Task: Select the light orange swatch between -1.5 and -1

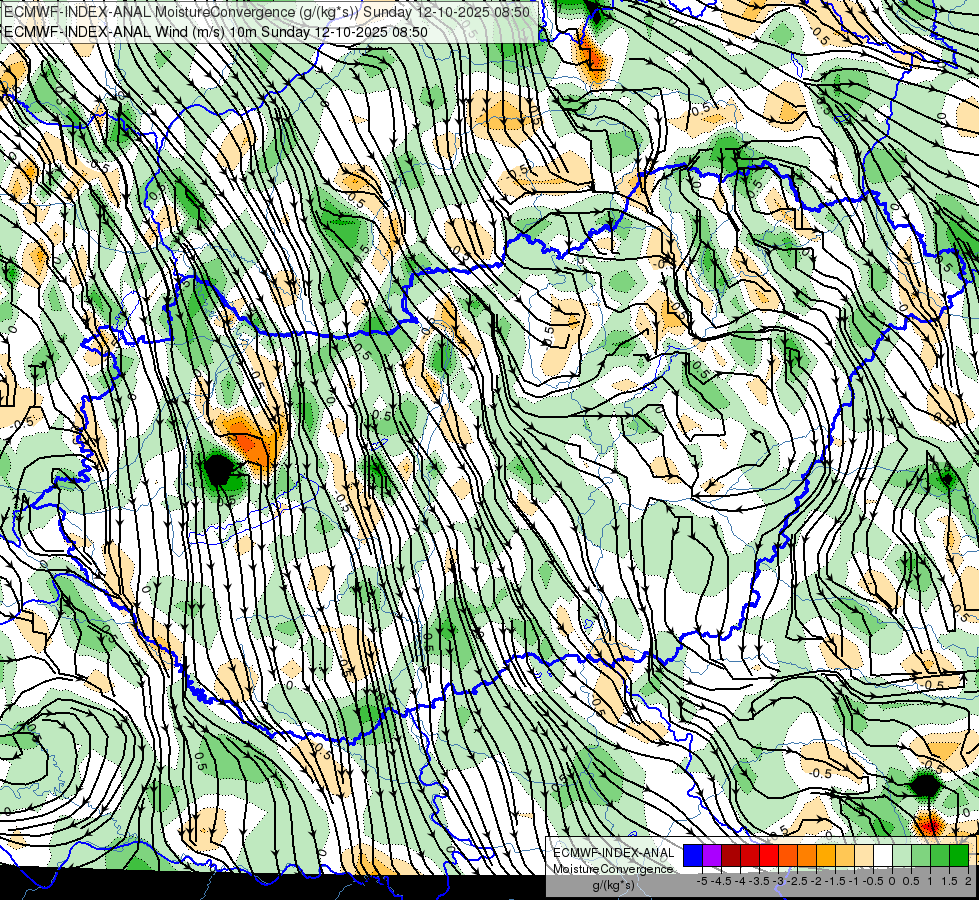Action: pyautogui.click(x=845, y=855)
